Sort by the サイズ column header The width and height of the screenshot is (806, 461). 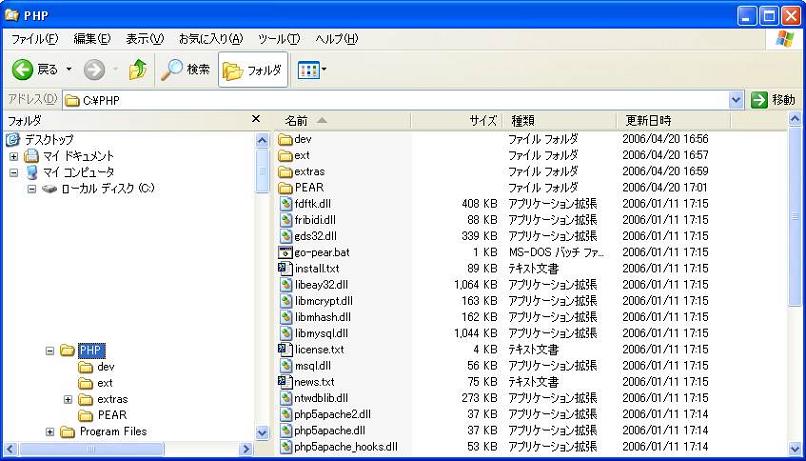456,121
